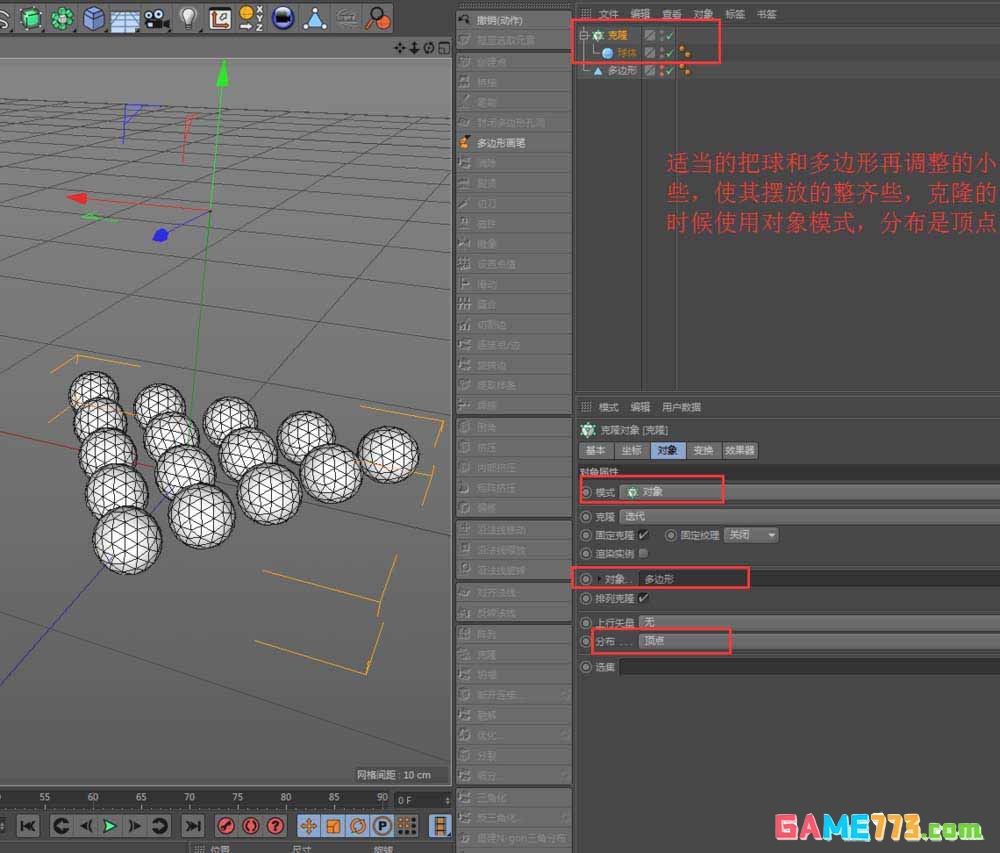Enable the 渲染实例 checkbox

pyautogui.click(x=642, y=554)
